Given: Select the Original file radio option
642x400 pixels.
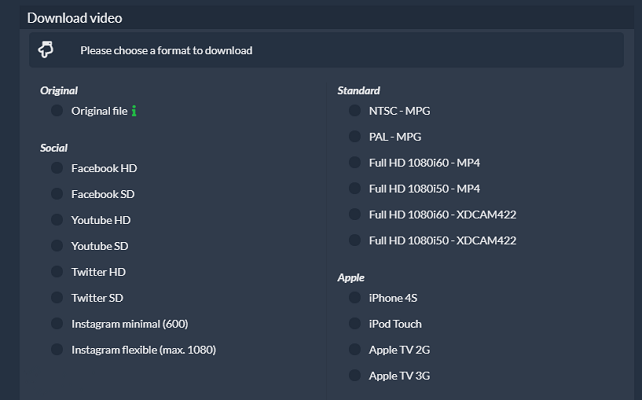Looking at the screenshot, I should pyautogui.click(x=57, y=111).
